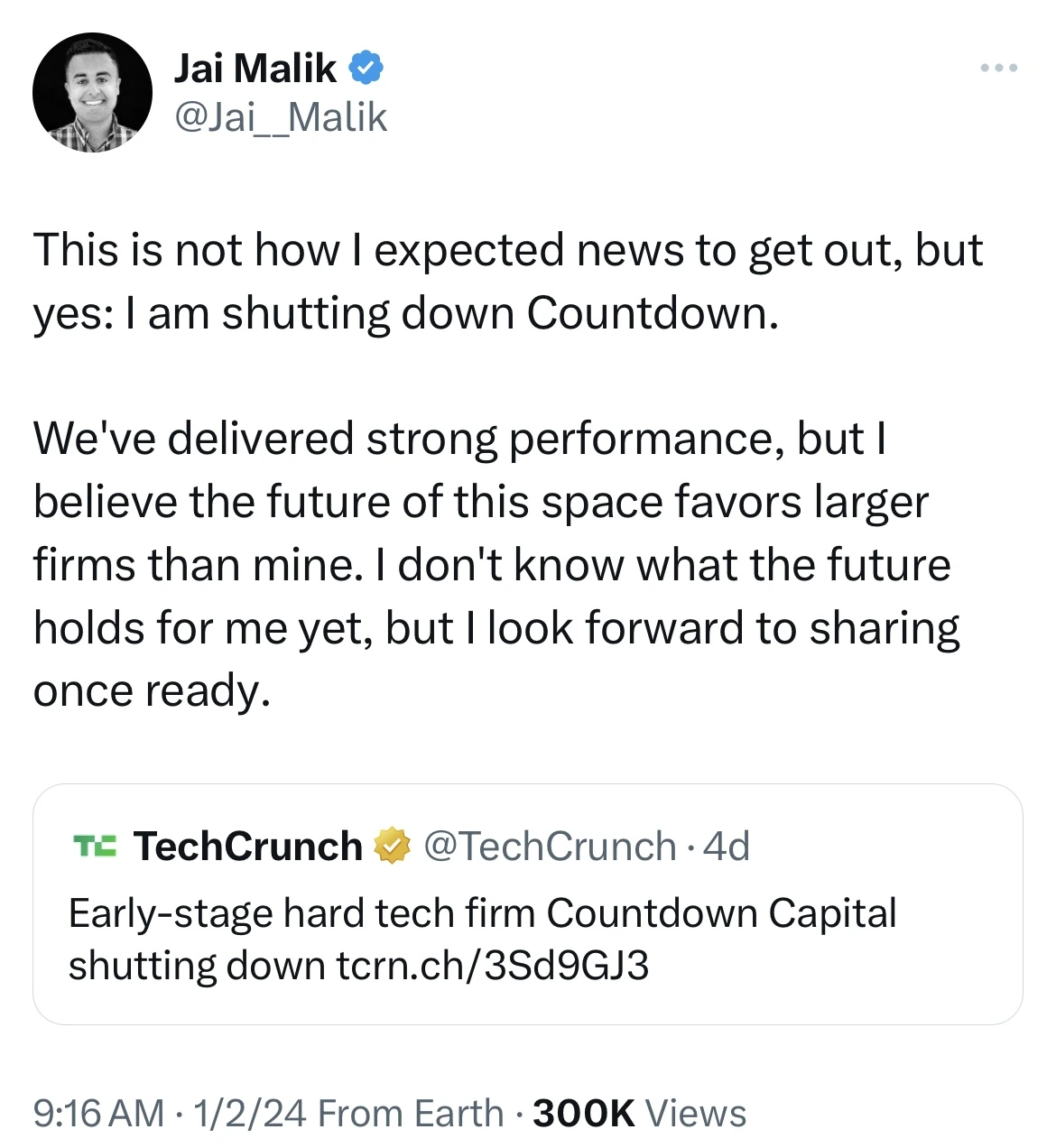Viewport: 1056px width, 1148px height.
Task: Open the three-dot more options menu
Action: click(x=999, y=68)
